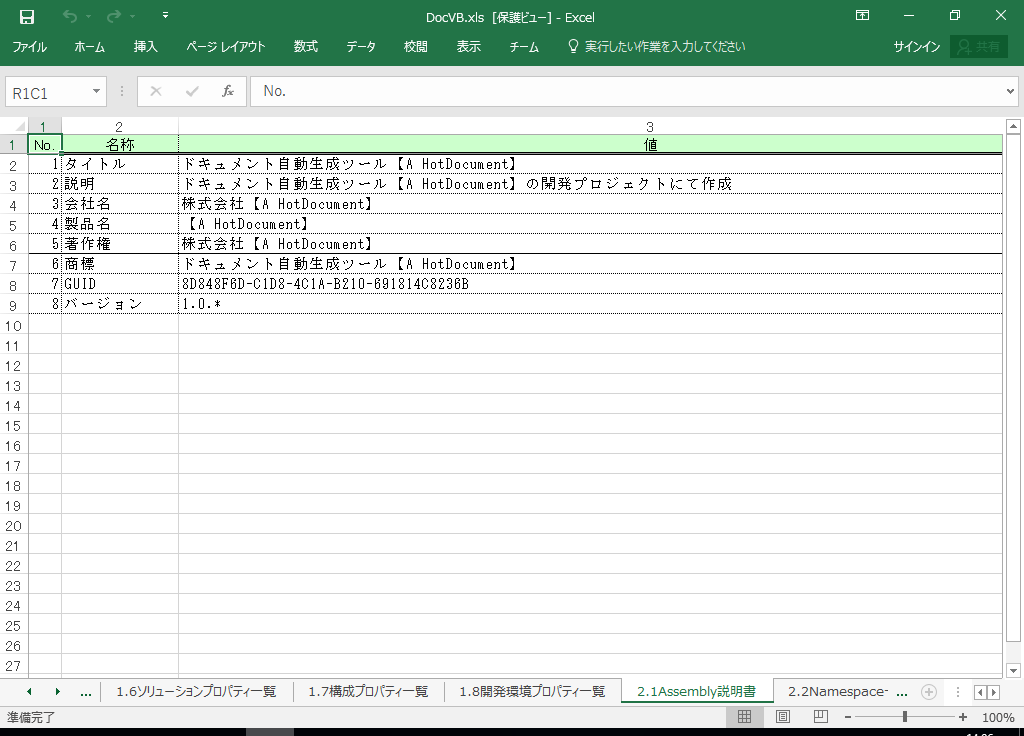The image size is (1024, 736).
Task: Expand the Name Box dropdown arrow
Action: click(x=97, y=91)
